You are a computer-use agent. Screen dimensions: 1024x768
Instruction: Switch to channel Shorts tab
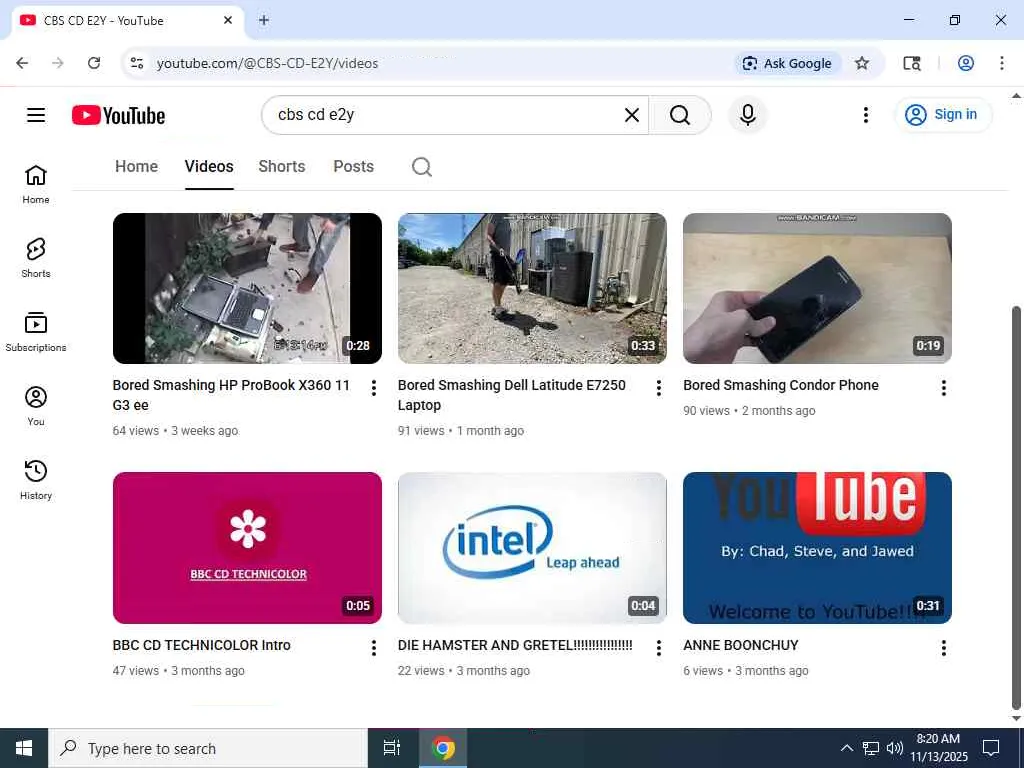[281, 167]
